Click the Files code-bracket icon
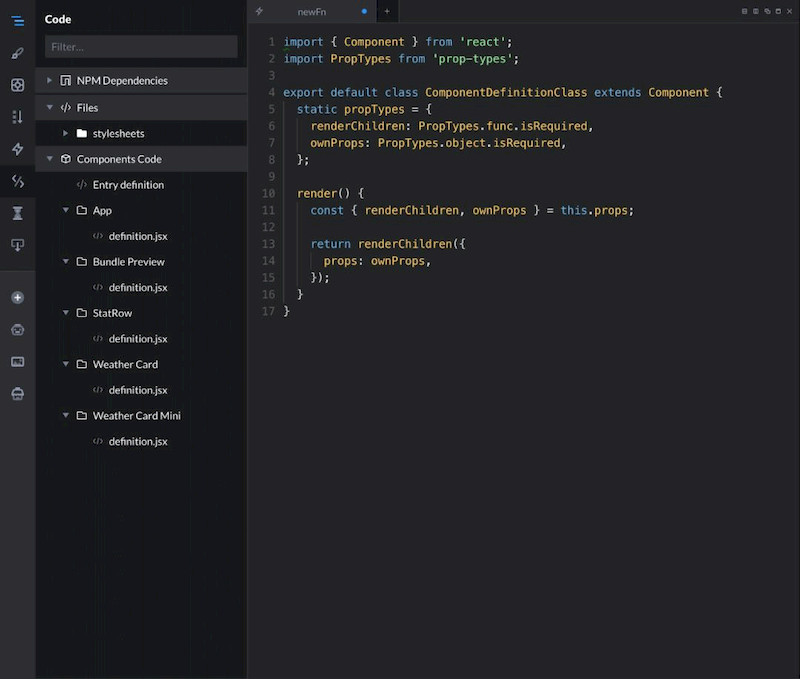The width and height of the screenshot is (800, 679). 66,108
